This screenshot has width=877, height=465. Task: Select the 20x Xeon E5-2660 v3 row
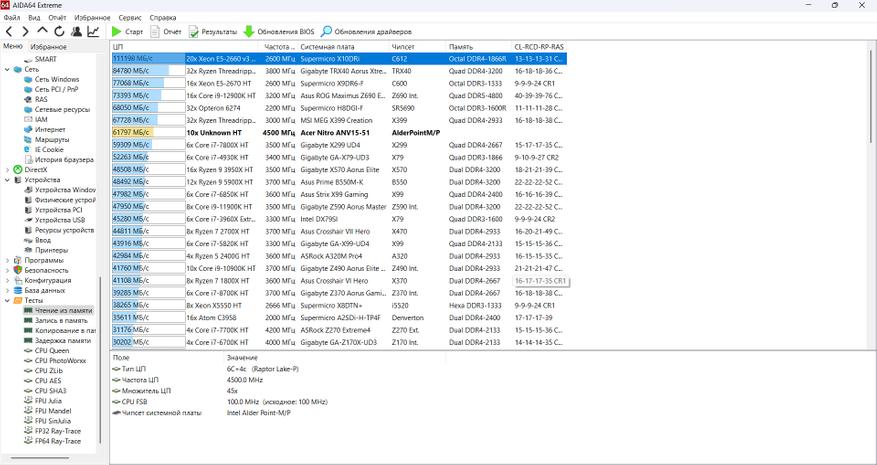tap(339, 59)
